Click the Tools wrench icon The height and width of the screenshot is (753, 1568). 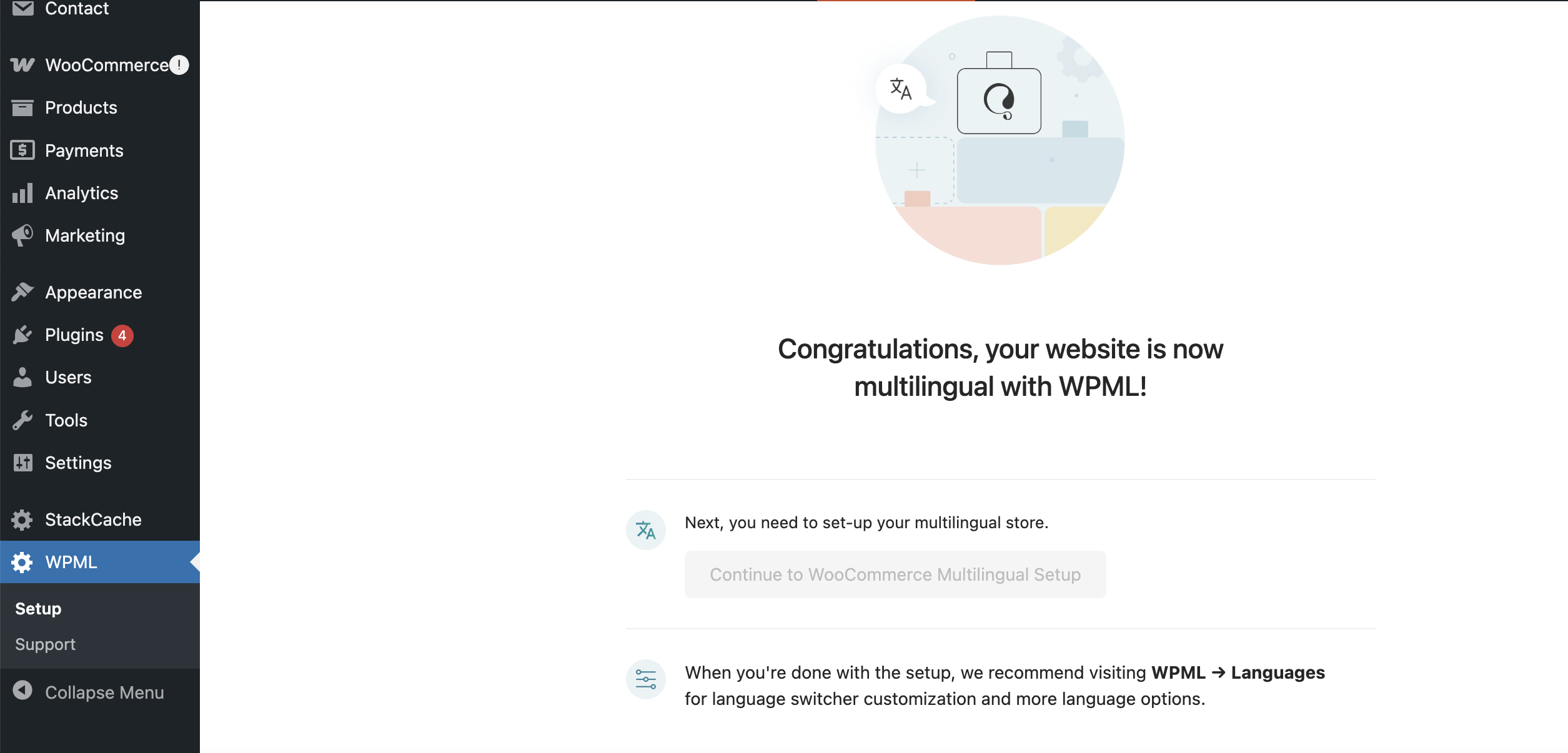tap(22, 420)
